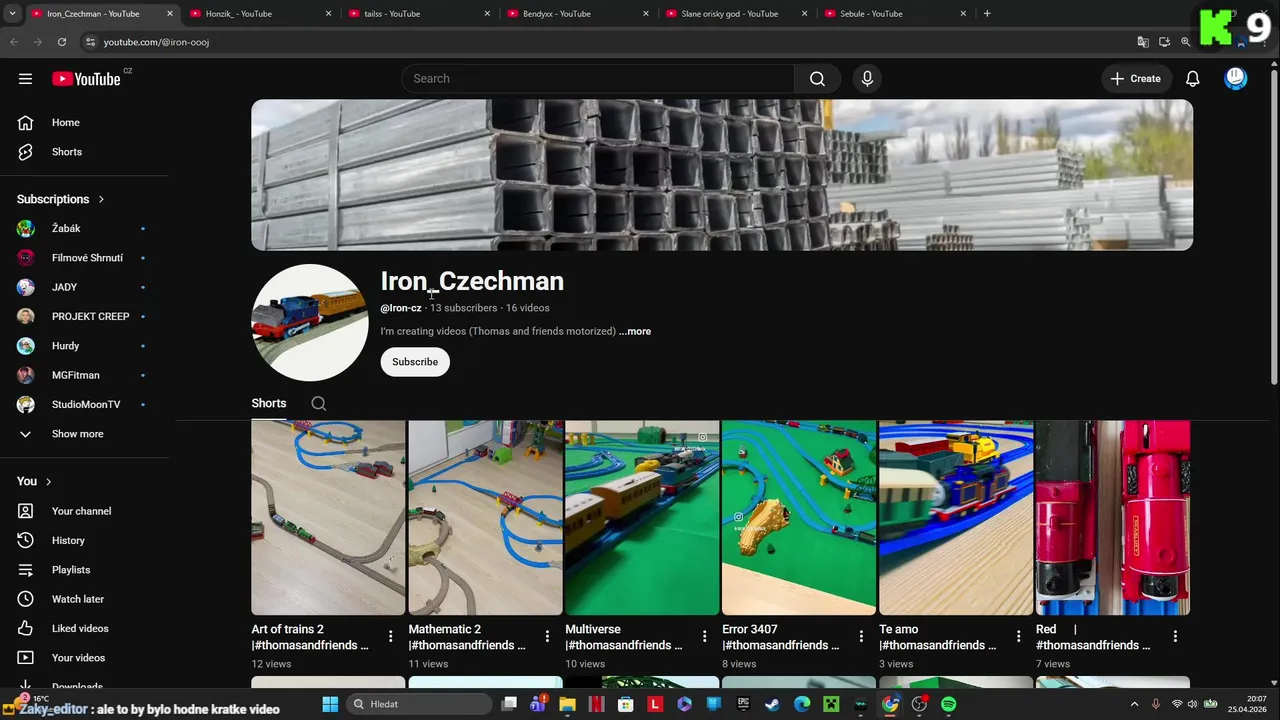Open options menu for 'Multiverse' short
The width and height of the screenshot is (1280, 720).
(x=704, y=636)
